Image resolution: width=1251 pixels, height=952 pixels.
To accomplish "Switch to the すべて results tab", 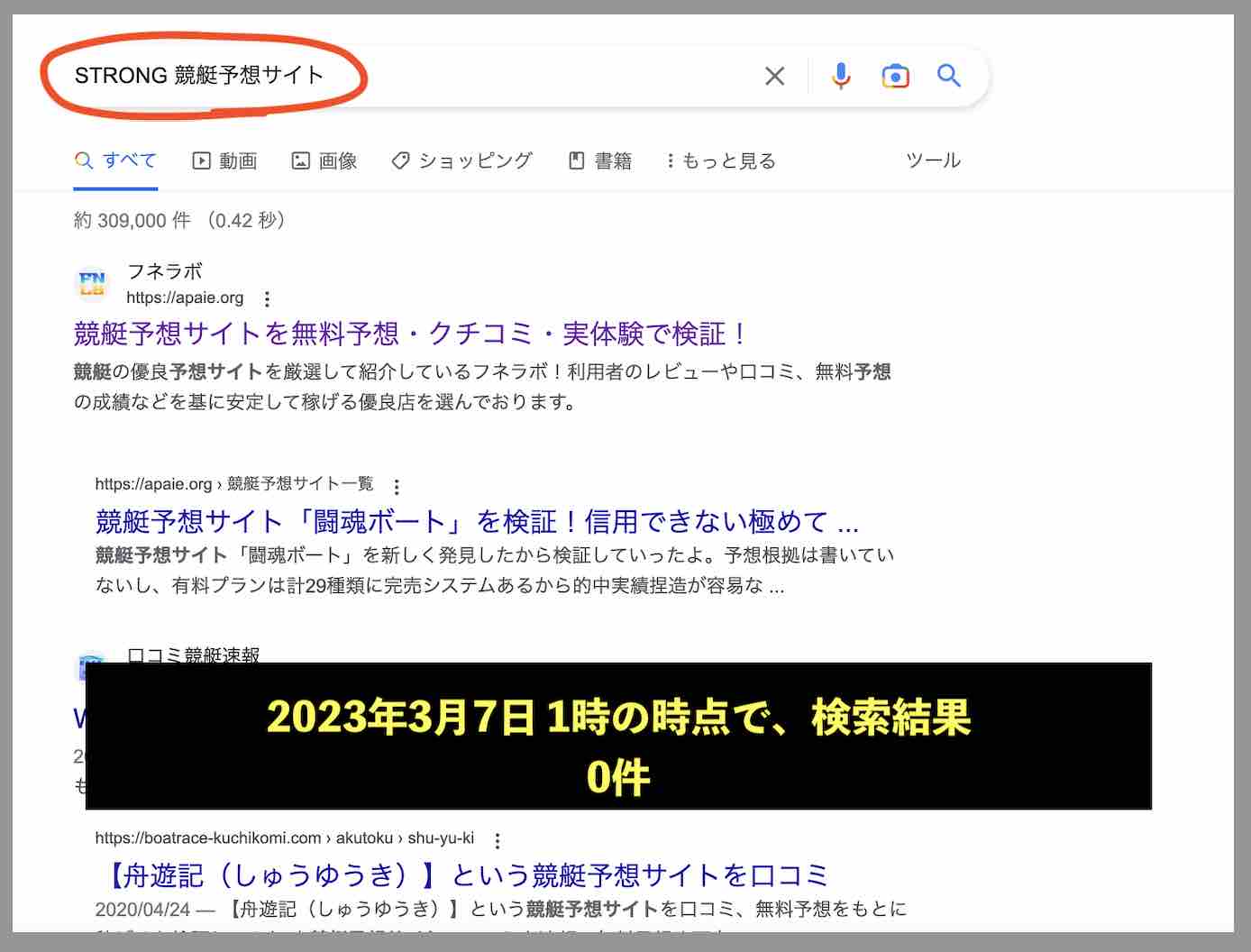I will coord(129,160).
